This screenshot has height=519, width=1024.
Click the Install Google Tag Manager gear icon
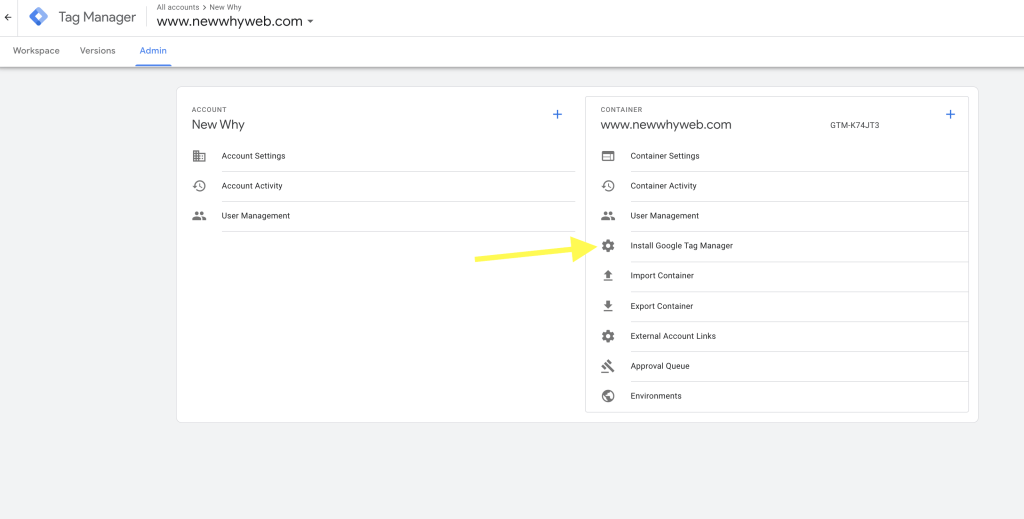point(608,246)
